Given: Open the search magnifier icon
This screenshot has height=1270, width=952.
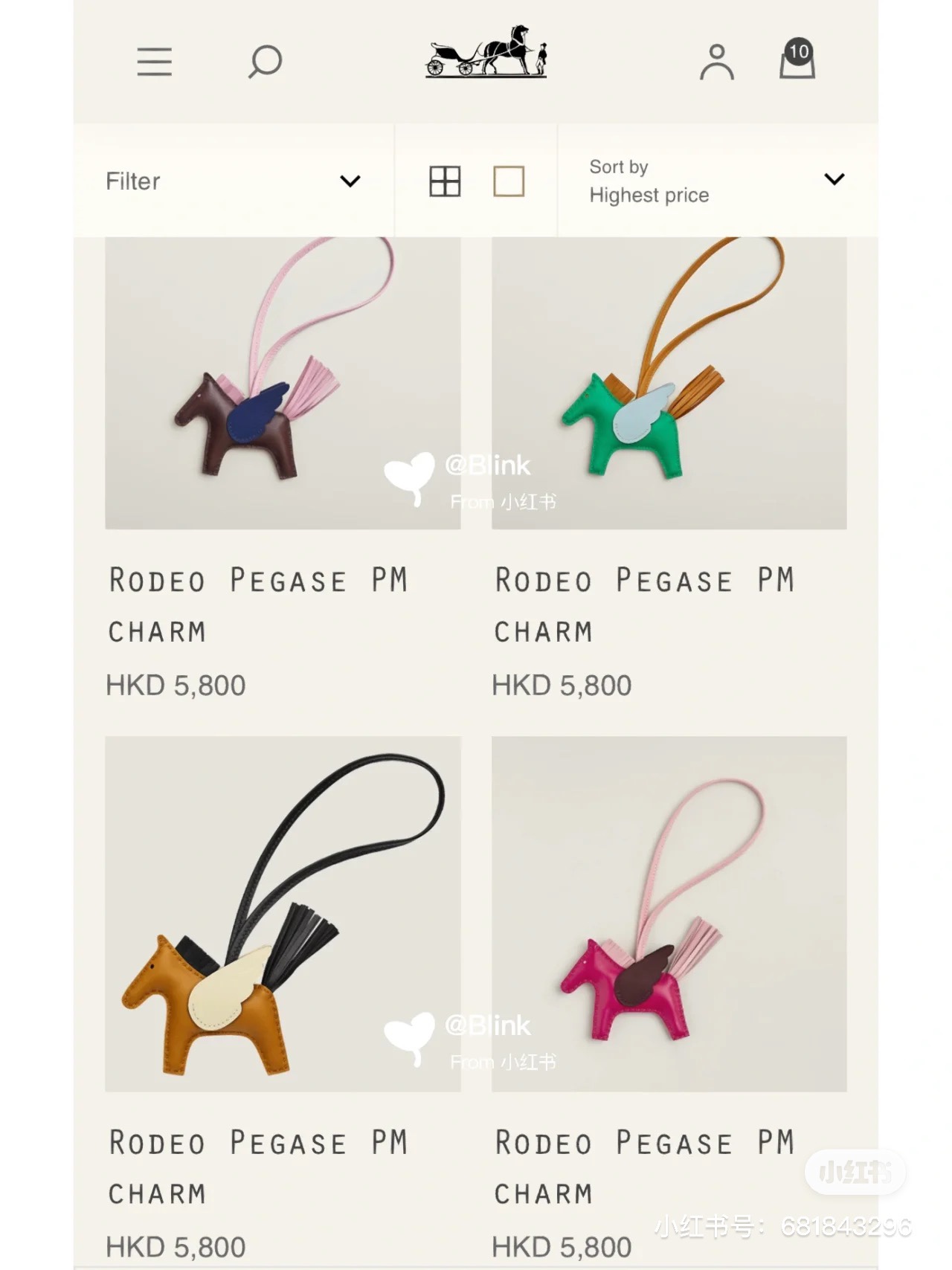Looking at the screenshot, I should [265, 62].
